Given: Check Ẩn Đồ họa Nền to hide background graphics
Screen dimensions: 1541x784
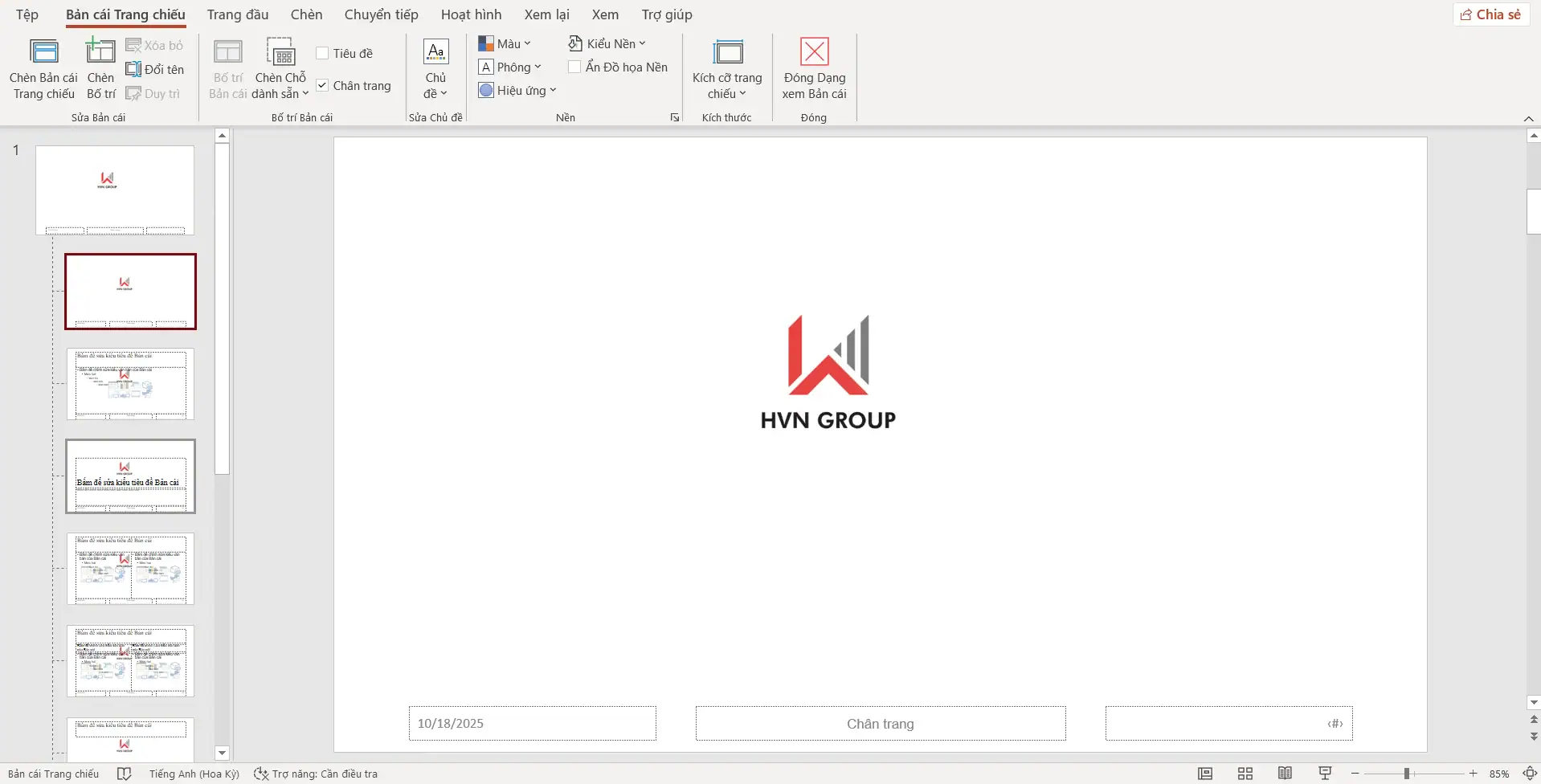Looking at the screenshot, I should click(x=574, y=67).
